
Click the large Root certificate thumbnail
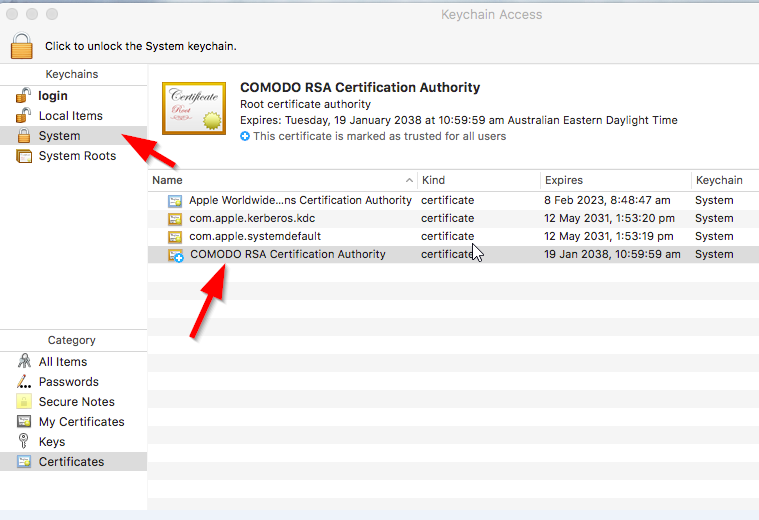click(x=194, y=108)
